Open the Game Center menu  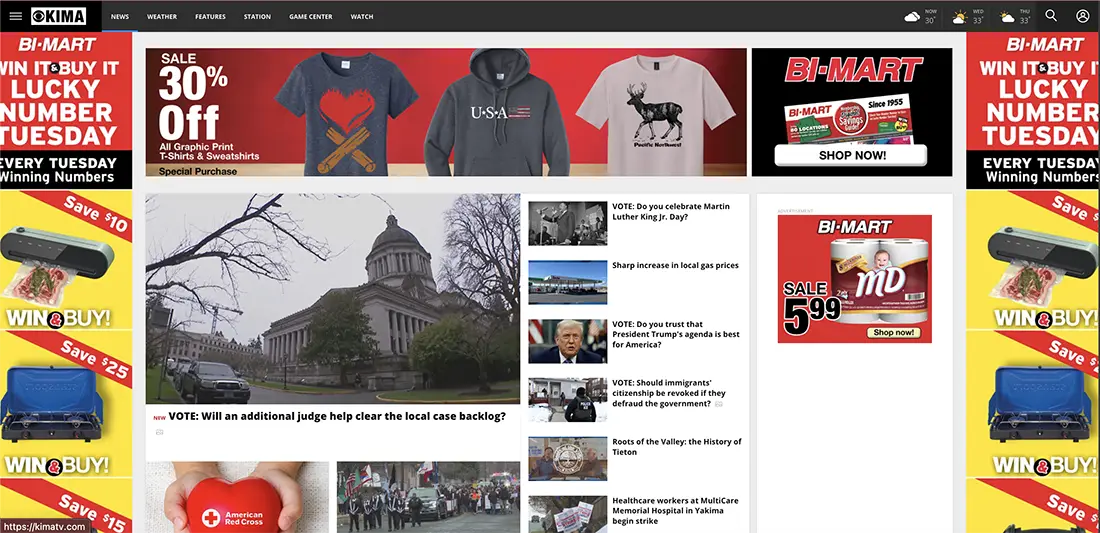click(311, 16)
